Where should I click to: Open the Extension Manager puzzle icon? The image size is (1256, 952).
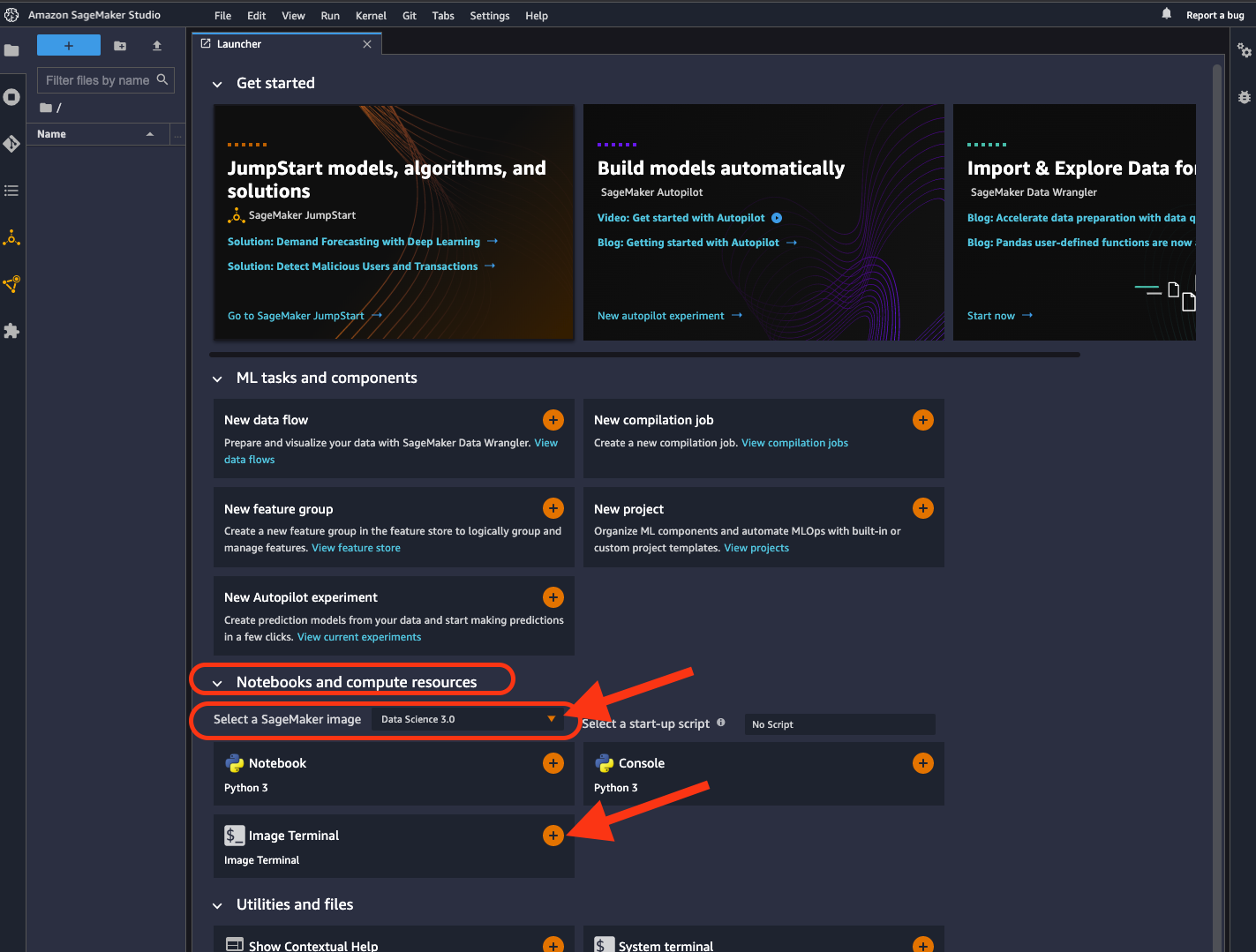click(x=11, y=331)
